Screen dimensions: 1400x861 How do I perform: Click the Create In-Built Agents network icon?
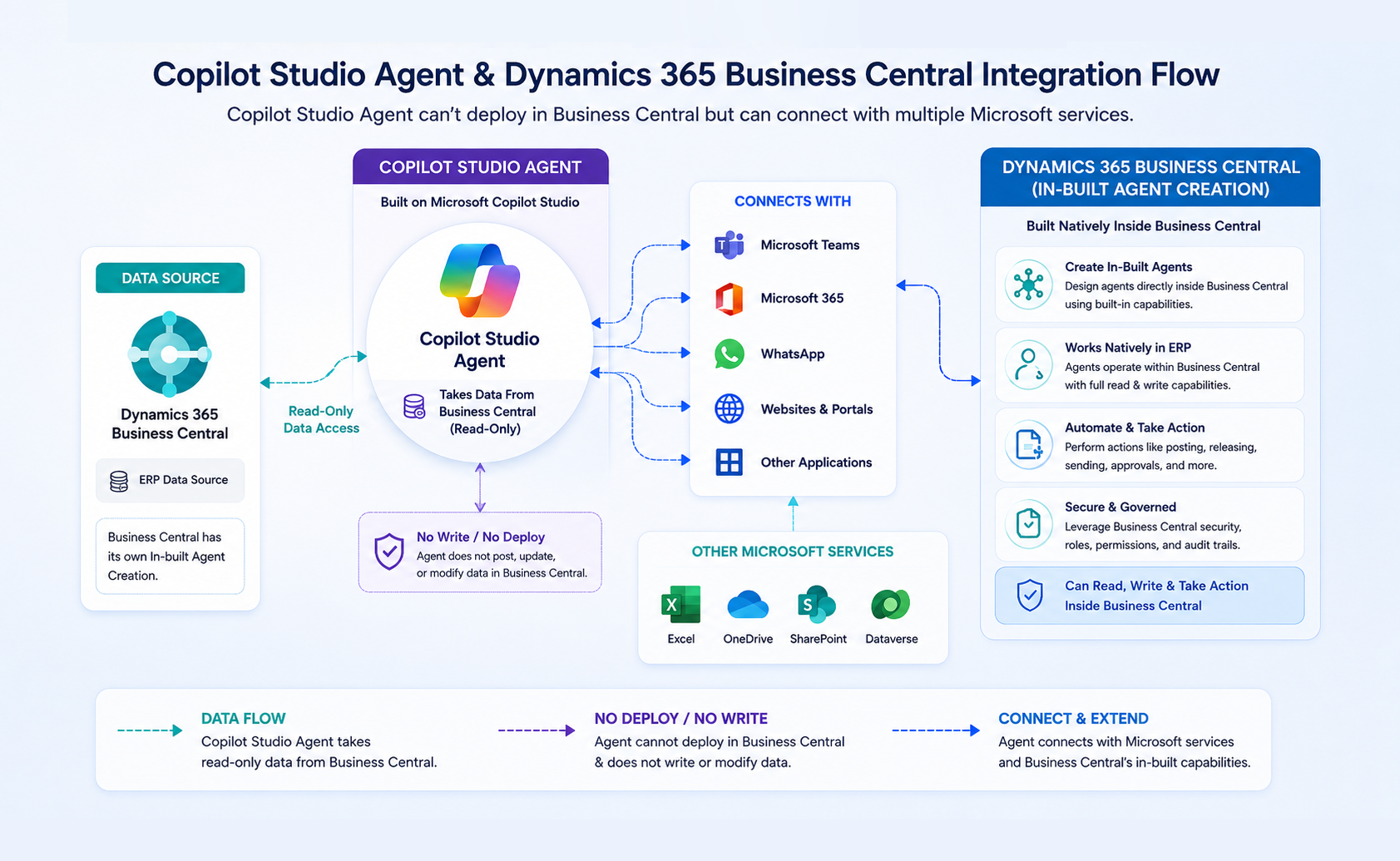pyautogui.click(x=1029, y=285)
